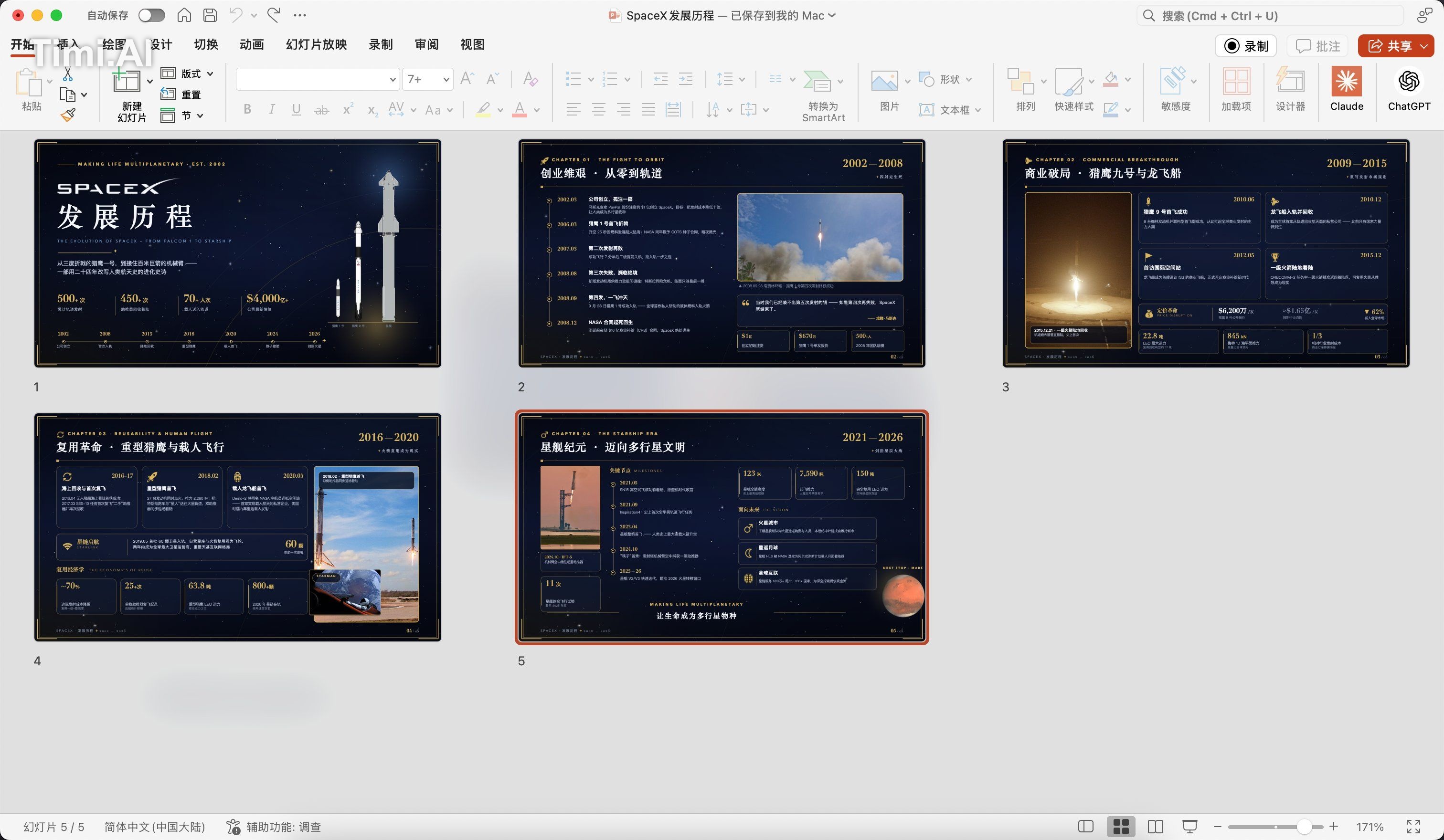Image resolution: width=1444 pixels, height=840 pixels.
Task: Open the View (视图) tab
Action: click(x=472, y=44)
